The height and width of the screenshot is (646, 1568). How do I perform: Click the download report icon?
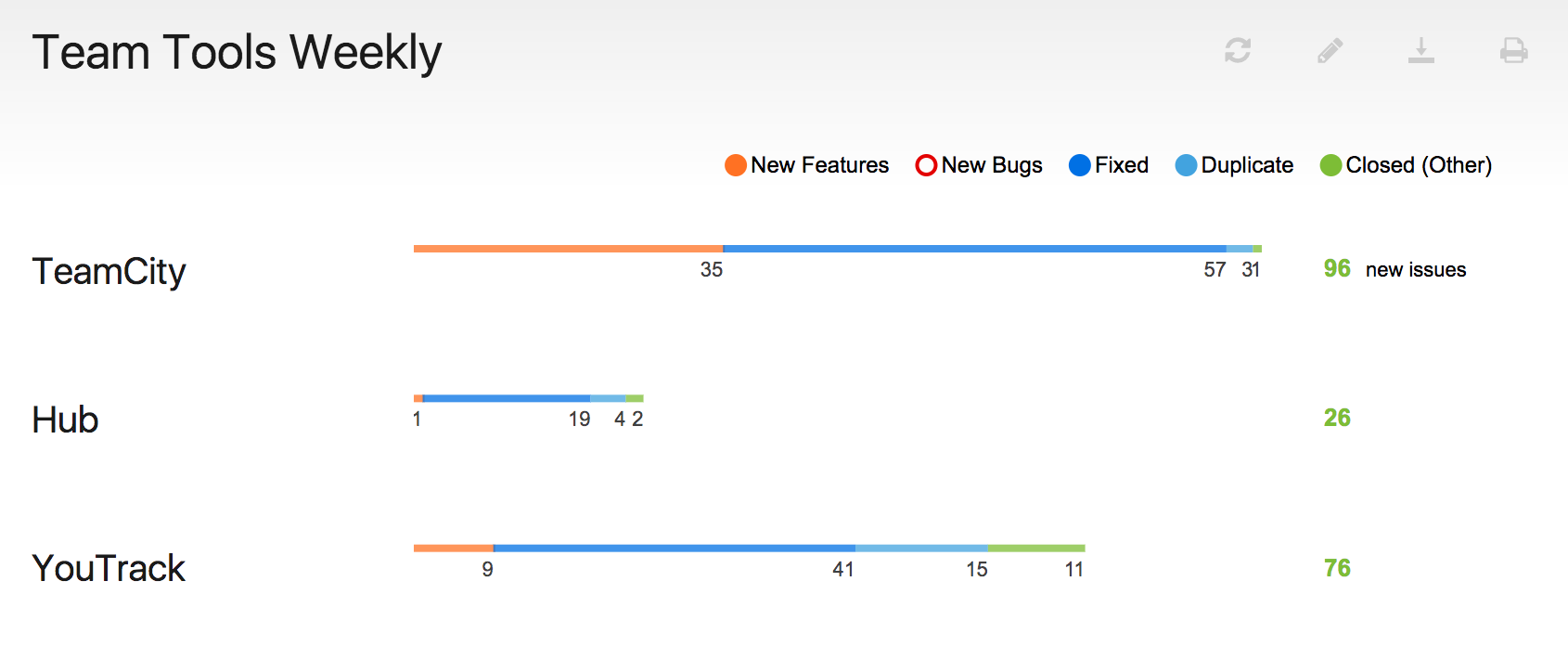[1421, 50]
